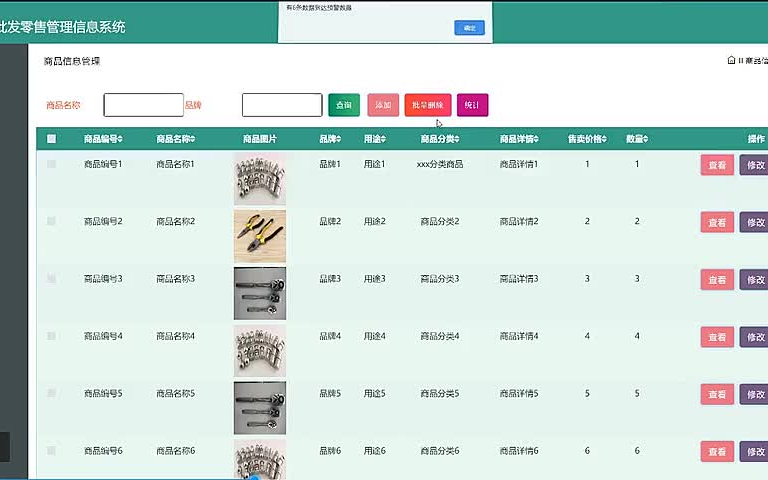Edit the 商品名称5 row
768x480 pixels.
coord(754,394)
